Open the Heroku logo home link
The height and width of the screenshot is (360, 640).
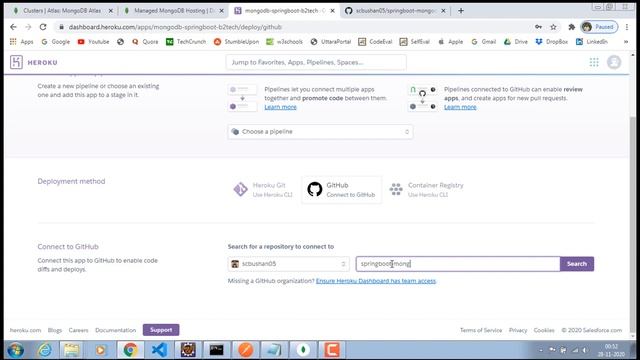click(x=34, y=62)
